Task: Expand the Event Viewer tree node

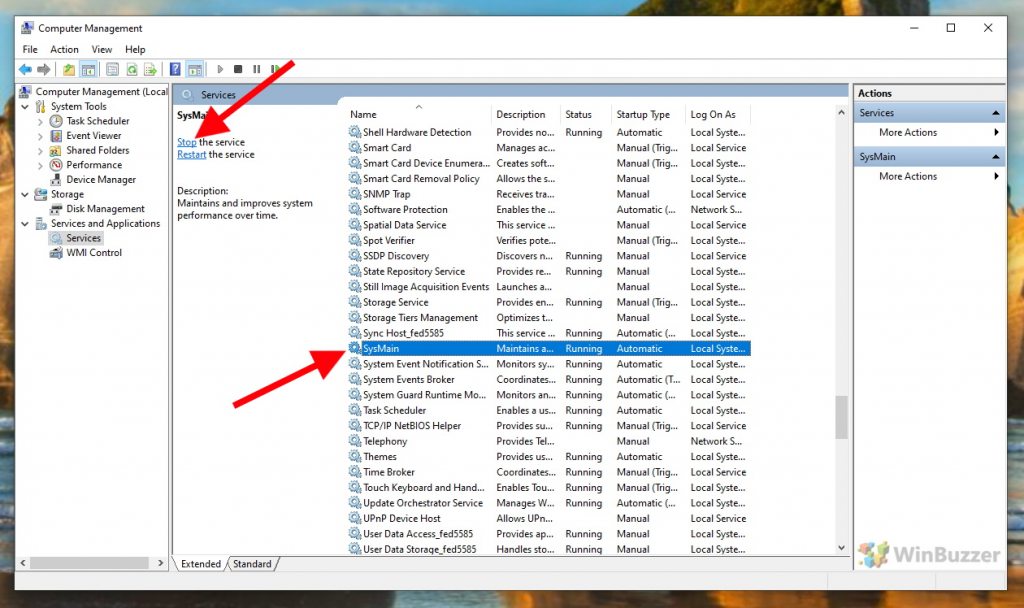Action: 40,136
